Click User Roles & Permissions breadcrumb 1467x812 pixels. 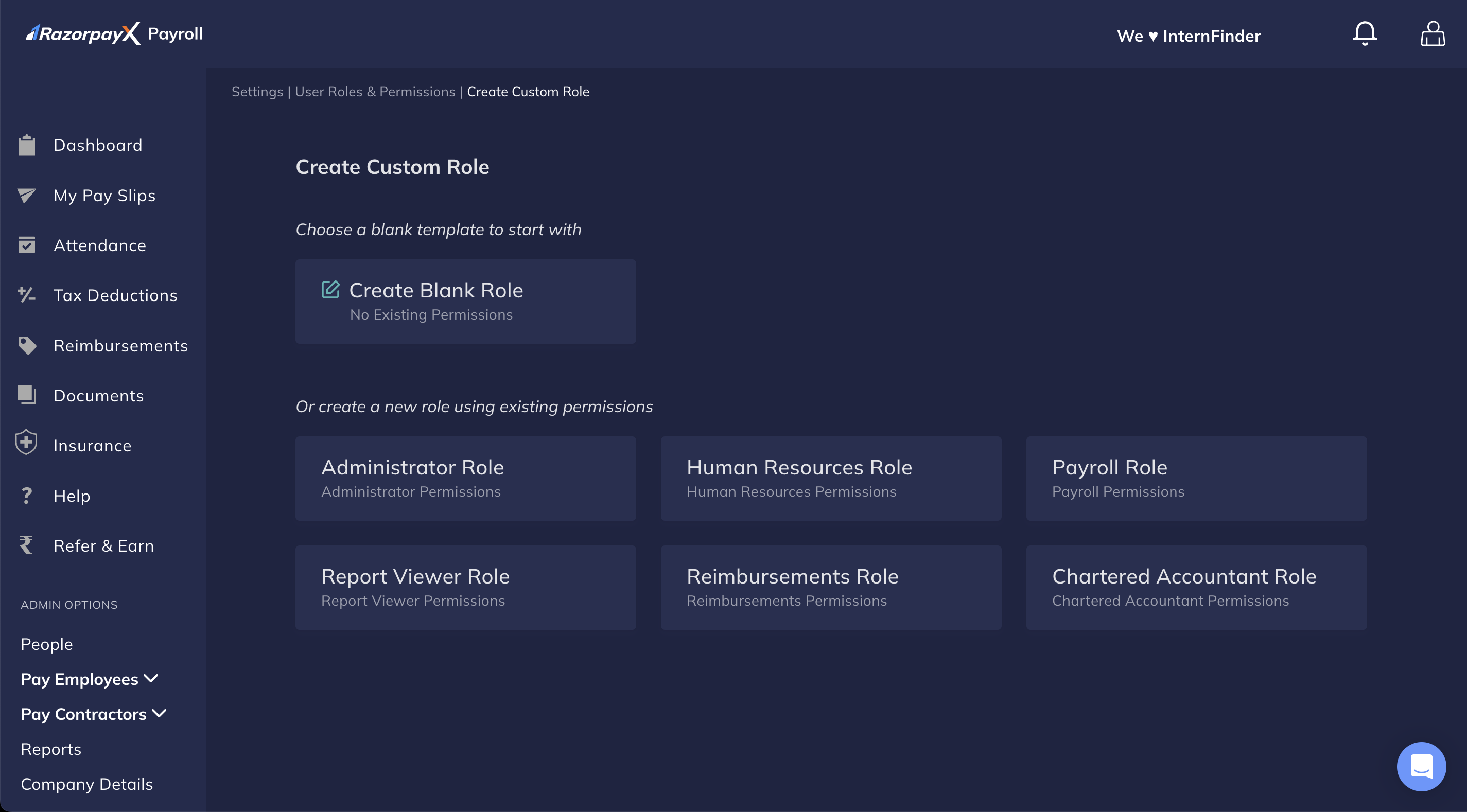pyautogui.click(x=375, y=92)
